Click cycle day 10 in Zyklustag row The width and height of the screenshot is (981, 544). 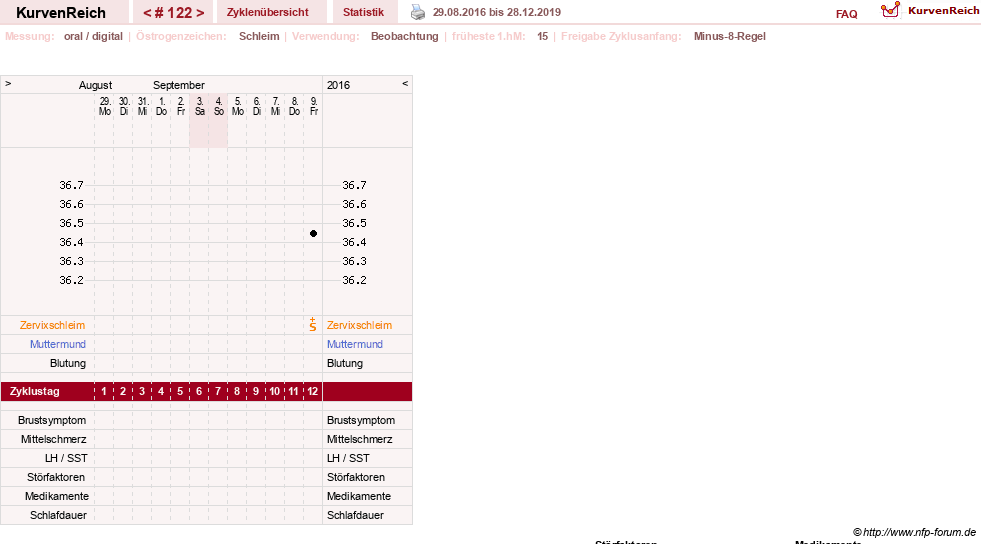[x=275, y=391]
